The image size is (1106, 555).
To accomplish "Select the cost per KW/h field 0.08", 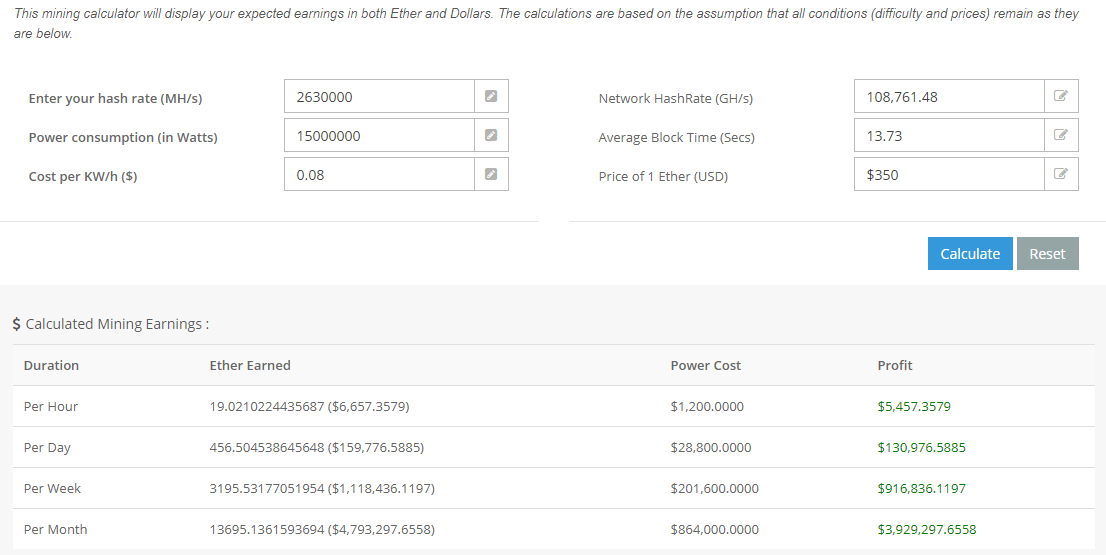I will point(379,174).
